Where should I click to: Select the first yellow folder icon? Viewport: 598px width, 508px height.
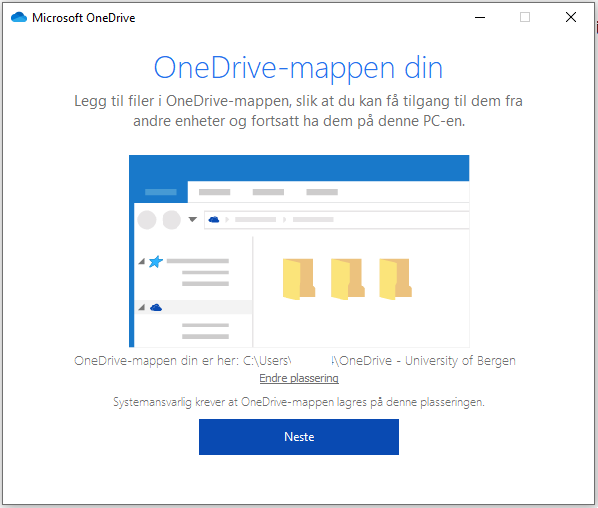(x=299, y=279)
